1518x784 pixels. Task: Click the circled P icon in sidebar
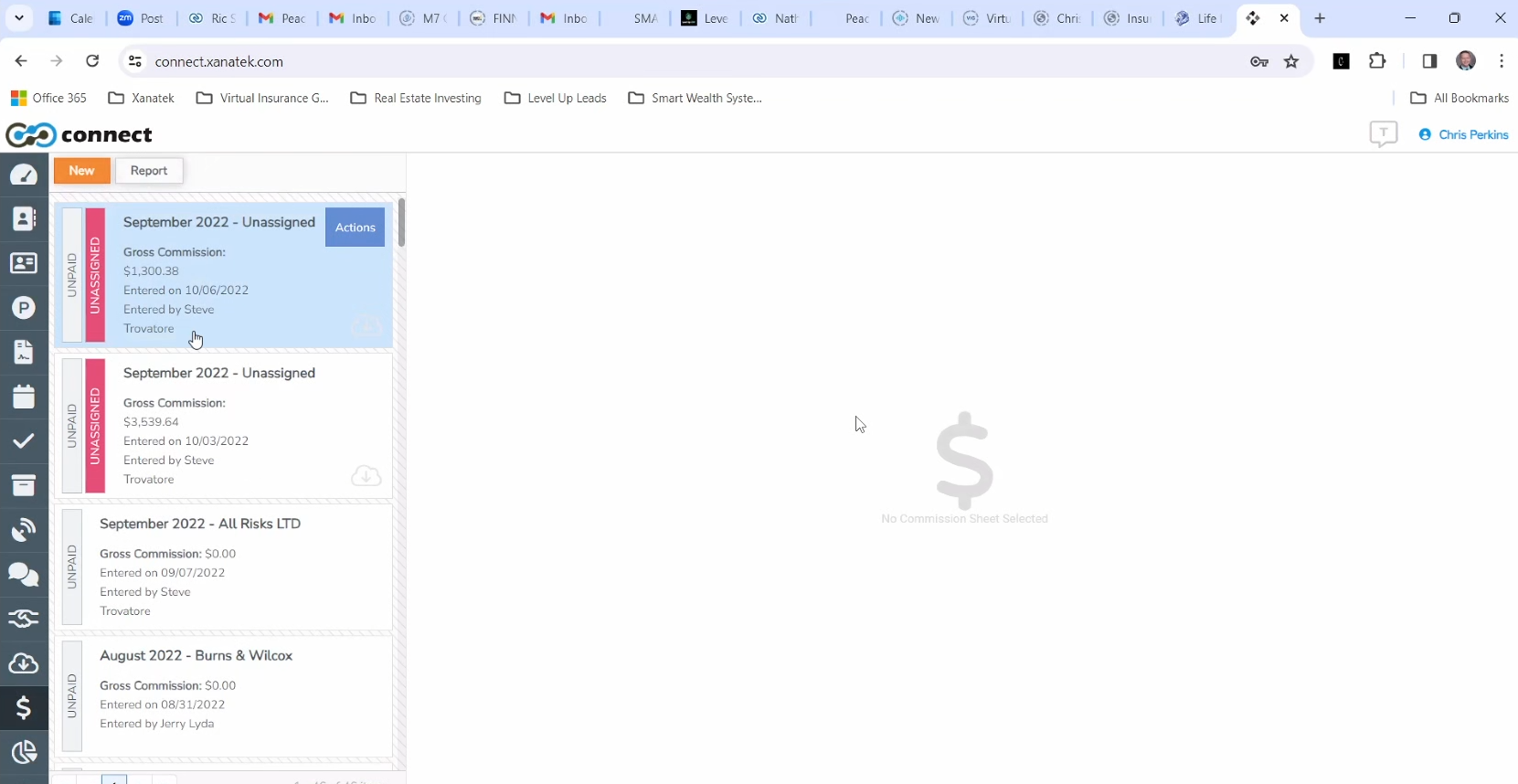[x=24, y=308]
